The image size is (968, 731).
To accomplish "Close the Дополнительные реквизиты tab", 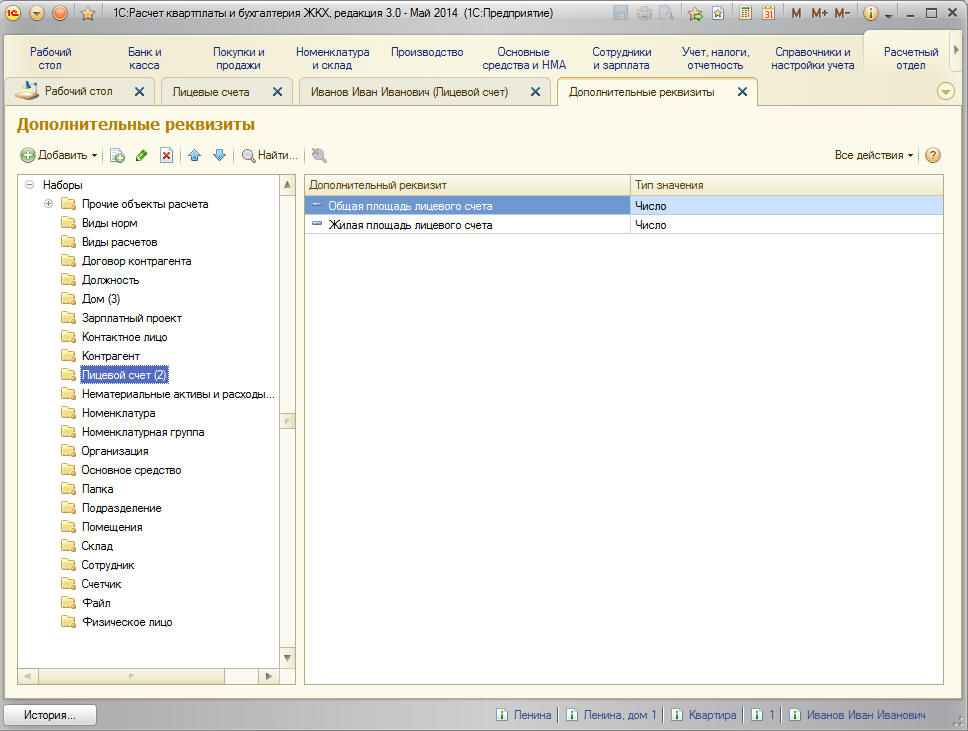I will pos(742,92).
